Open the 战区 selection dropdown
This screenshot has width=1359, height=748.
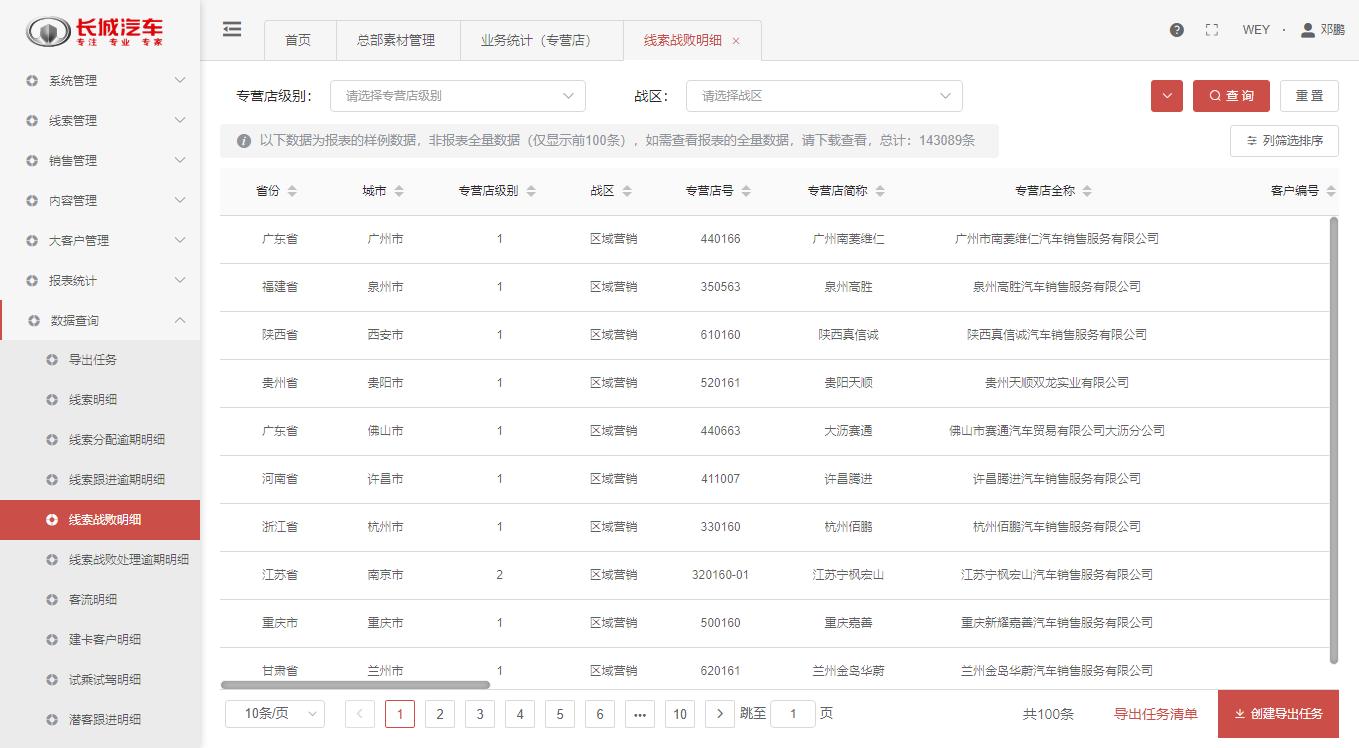click(x=824, y=96)
